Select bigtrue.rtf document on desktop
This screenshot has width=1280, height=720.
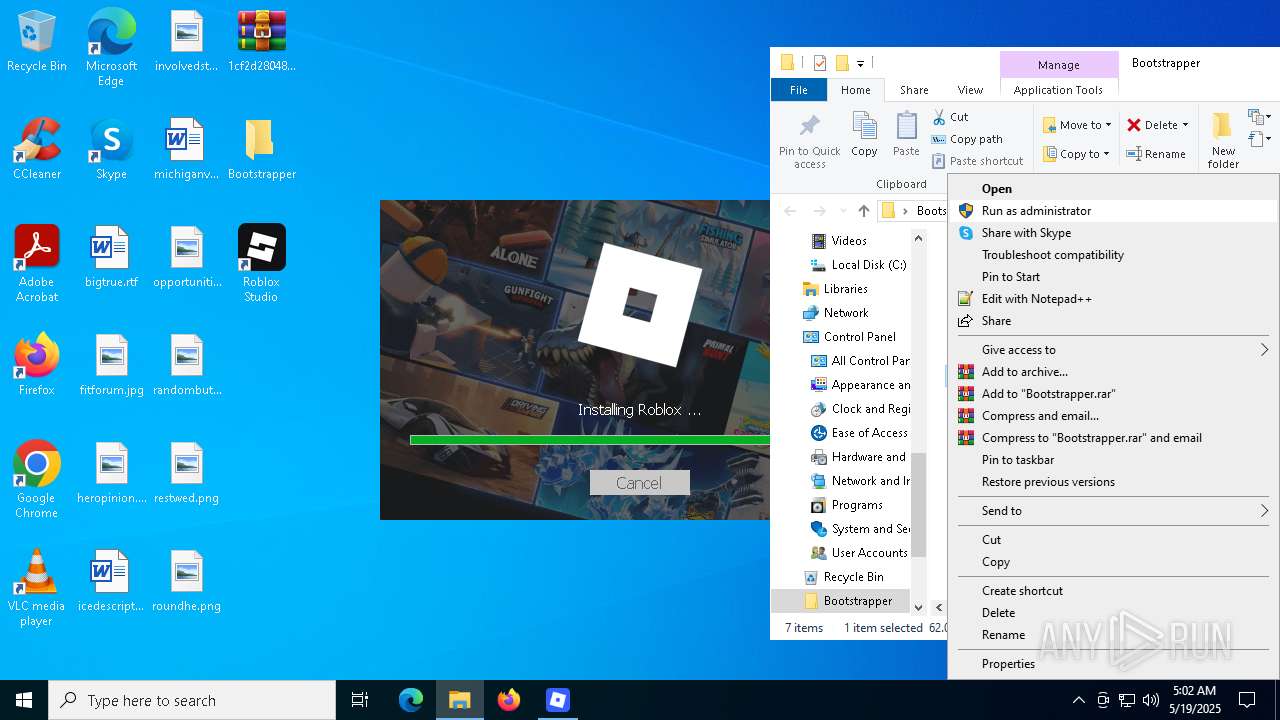(x=111, y=257)
